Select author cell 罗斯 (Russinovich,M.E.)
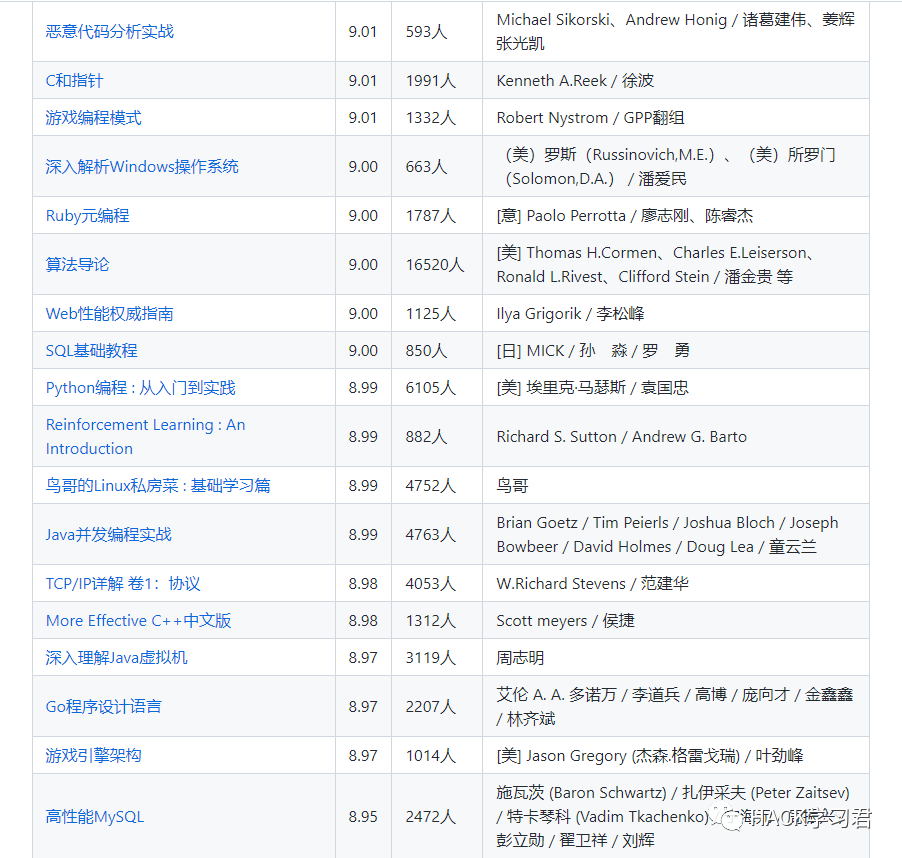Viewport: 902px width, 858px height. [676, 166]
